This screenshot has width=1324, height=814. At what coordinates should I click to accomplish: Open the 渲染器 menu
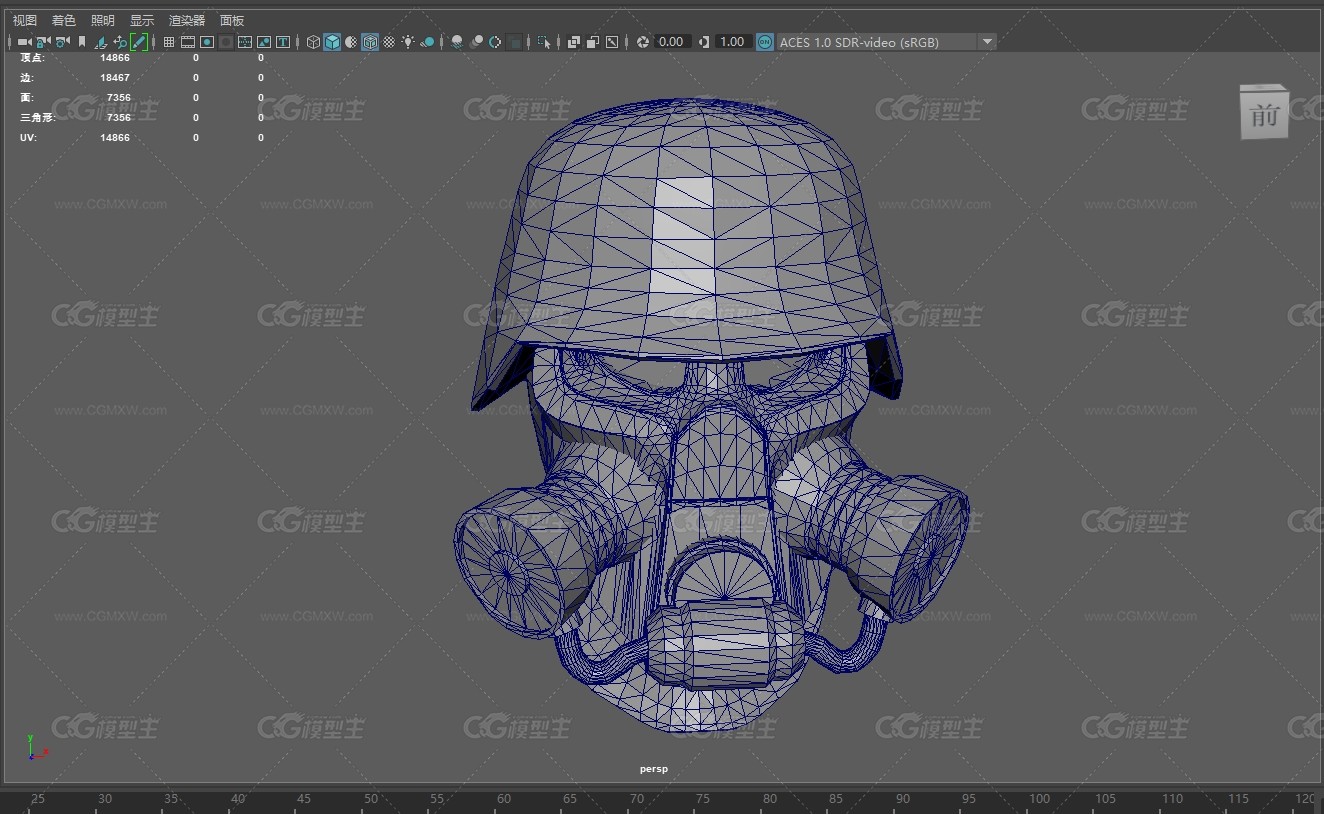(186, 20)
